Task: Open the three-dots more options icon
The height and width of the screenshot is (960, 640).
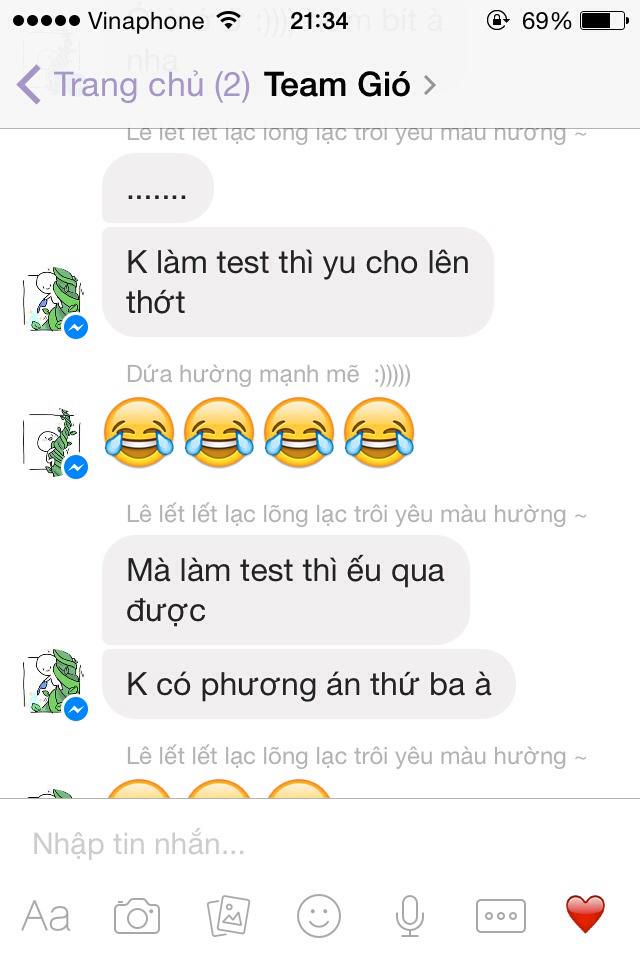Action: [x=500, y=916]
